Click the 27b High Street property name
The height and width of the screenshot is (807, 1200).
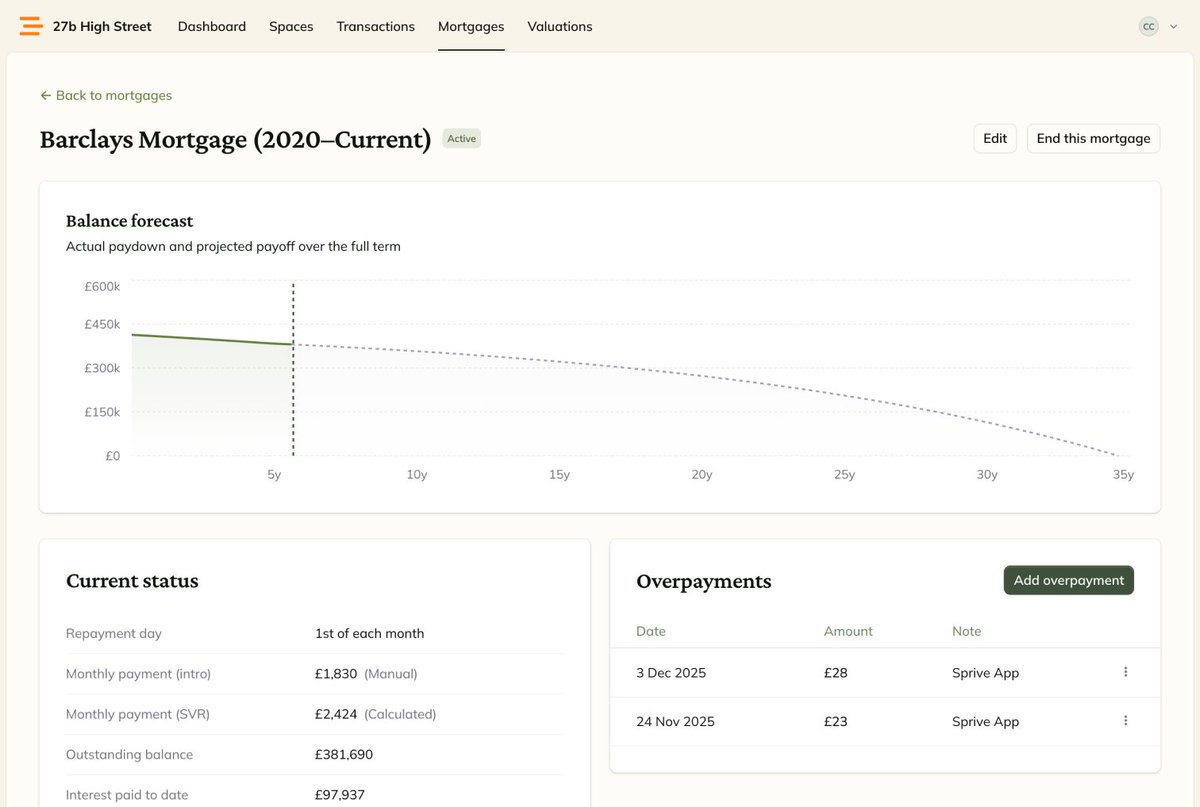pyautogui.click(x=102, y=27)
